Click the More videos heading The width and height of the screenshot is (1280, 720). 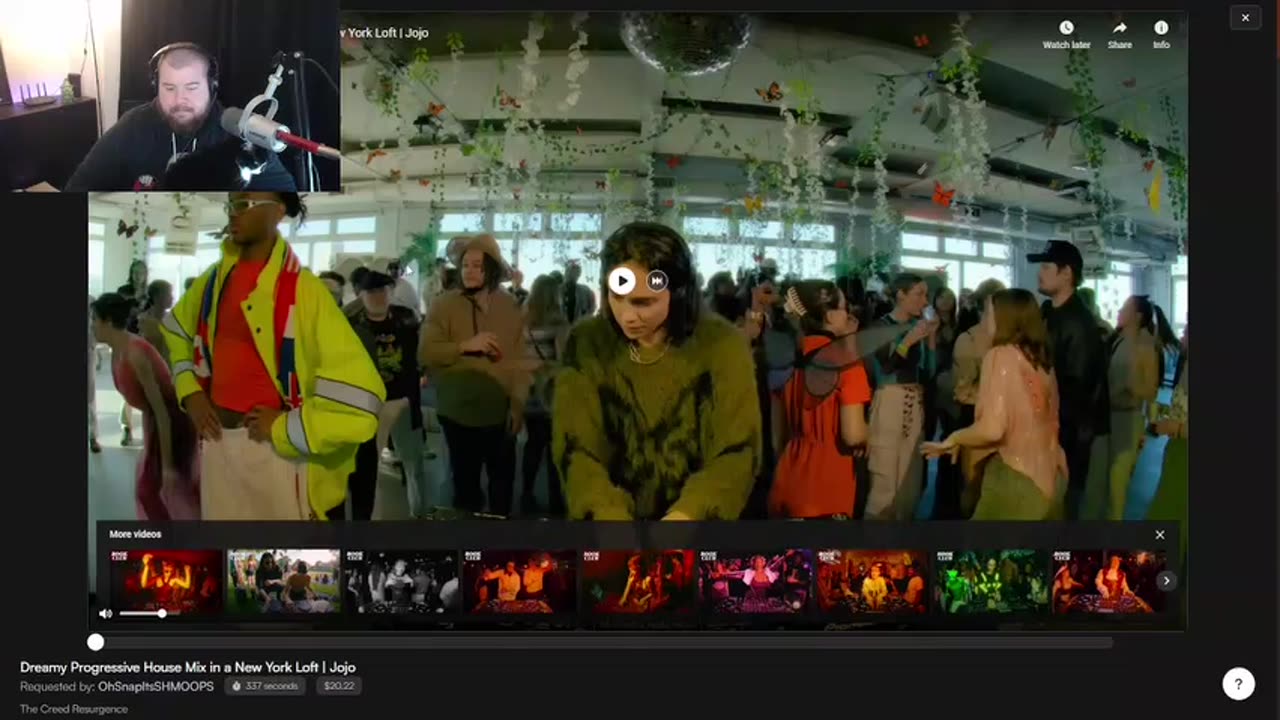(x=135, y=534)
